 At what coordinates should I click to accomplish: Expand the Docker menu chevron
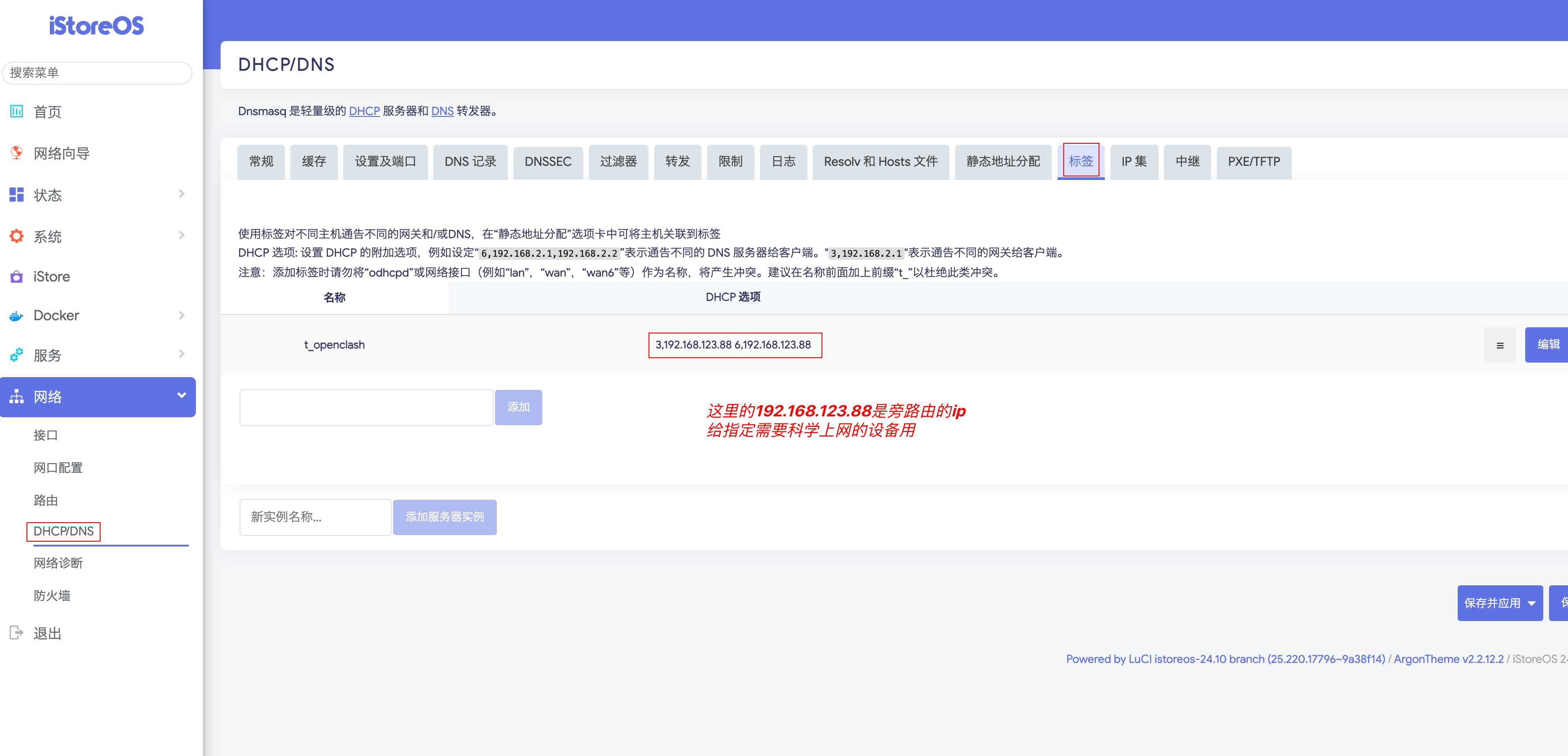point(181,315)
